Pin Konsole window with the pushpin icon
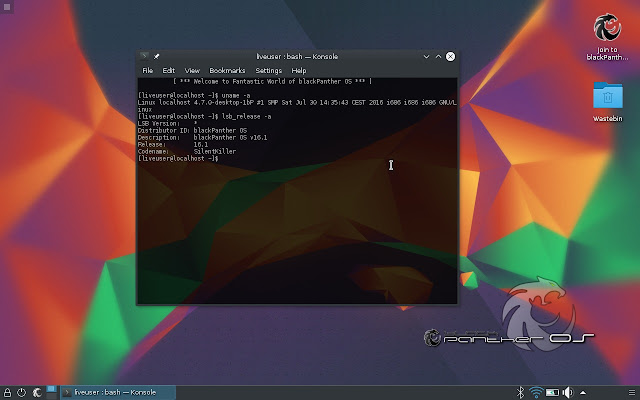This screenshot has height=400, width=640. [156, 56]
